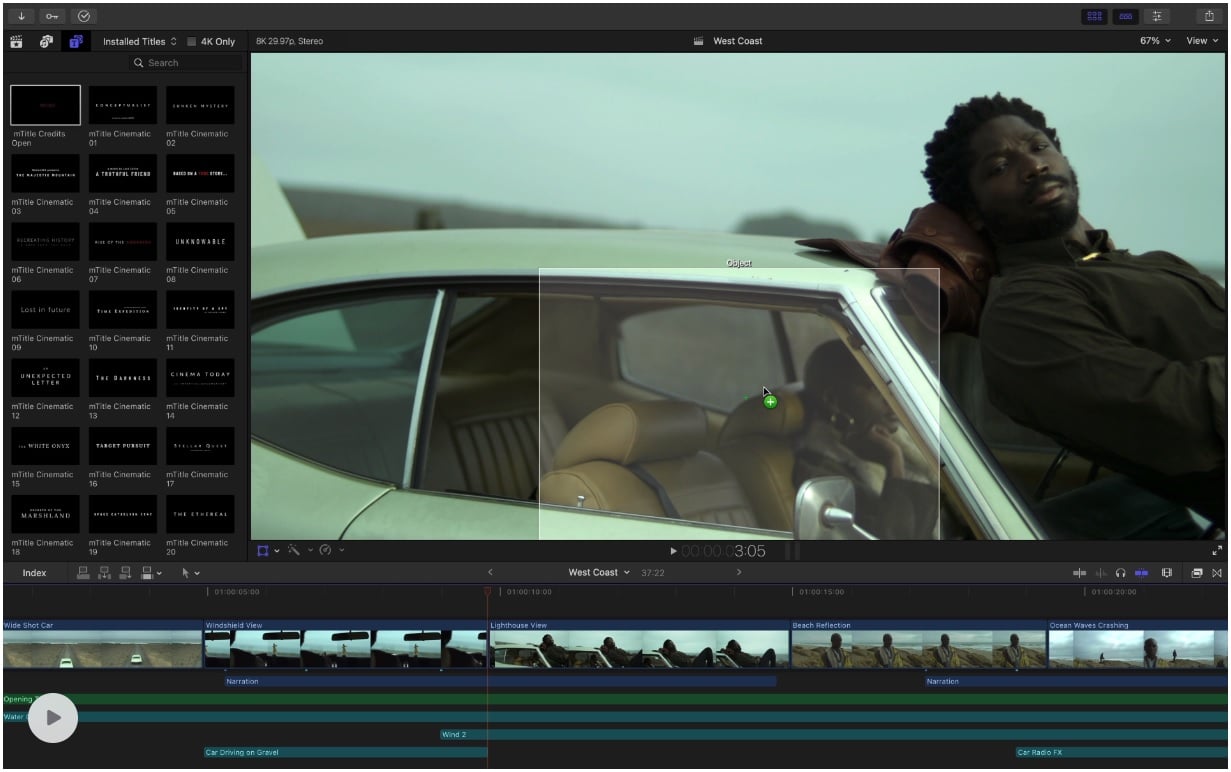Viewport: 1231px width, 772px height.
Task: Expand the Transform tool dropdown chevron
Action: (x=277, y=550)
